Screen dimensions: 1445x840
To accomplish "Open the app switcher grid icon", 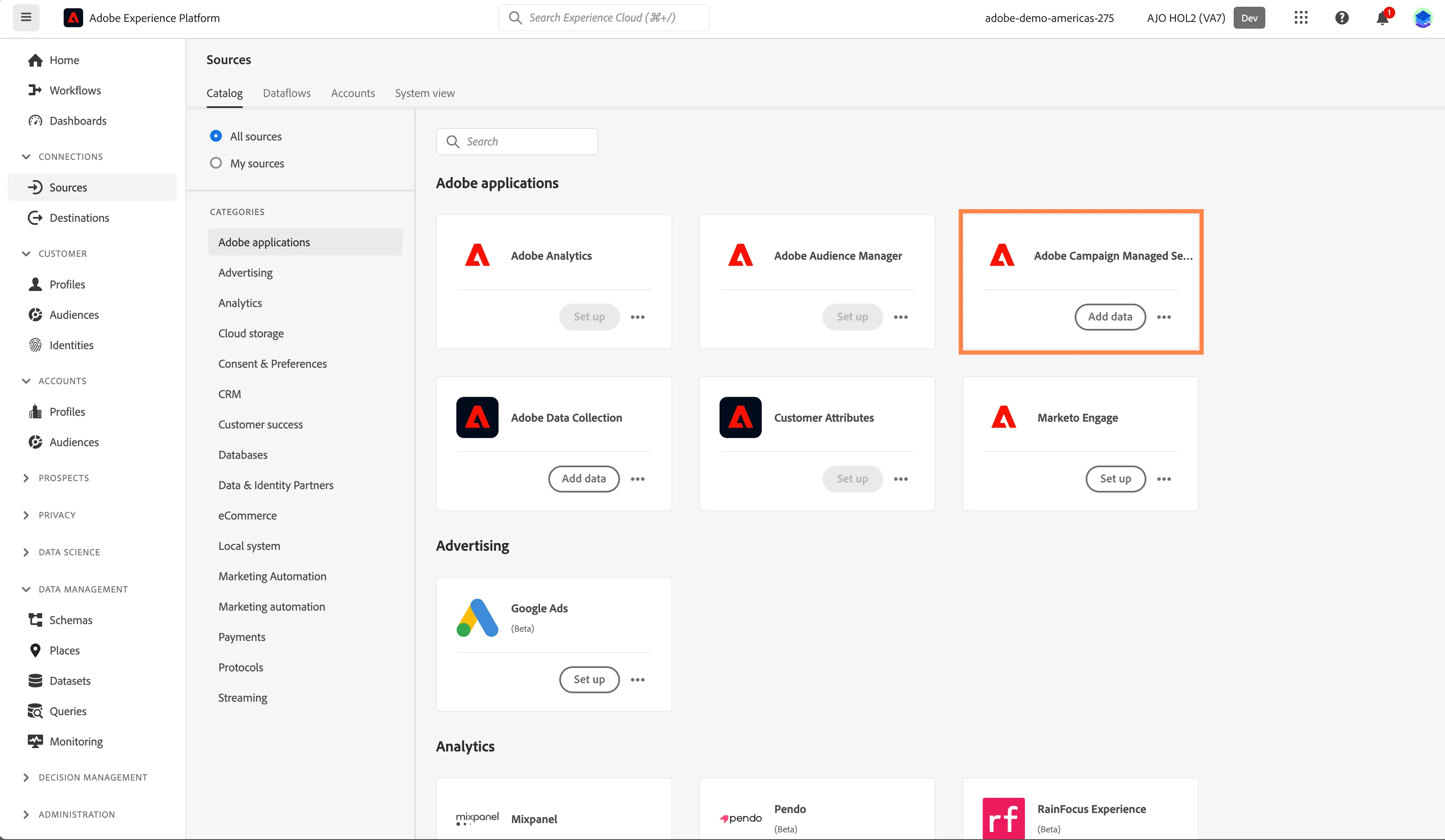I will pyautogui.click(x=1301, y=18).
